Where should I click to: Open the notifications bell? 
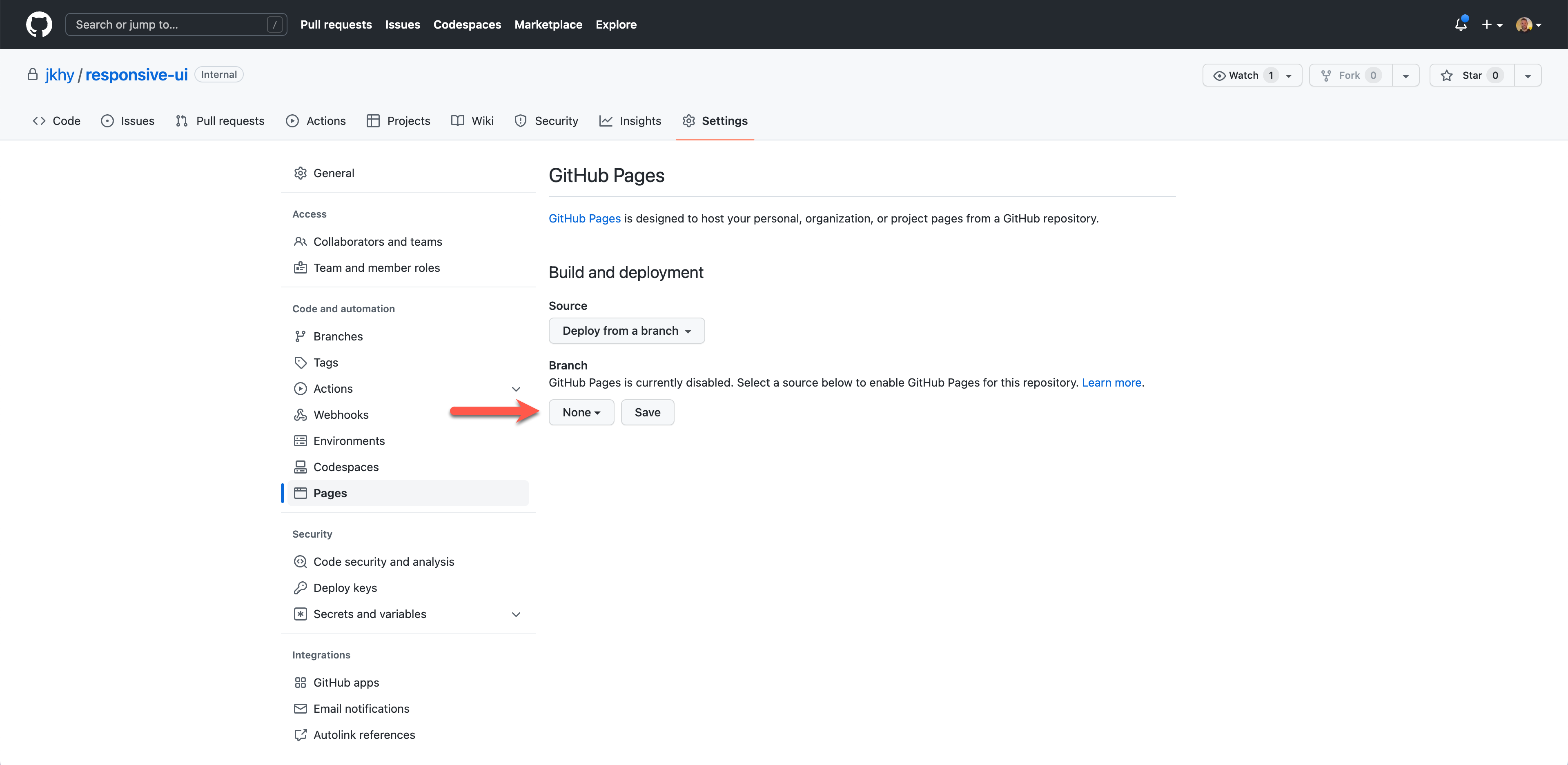point(1460,24)
